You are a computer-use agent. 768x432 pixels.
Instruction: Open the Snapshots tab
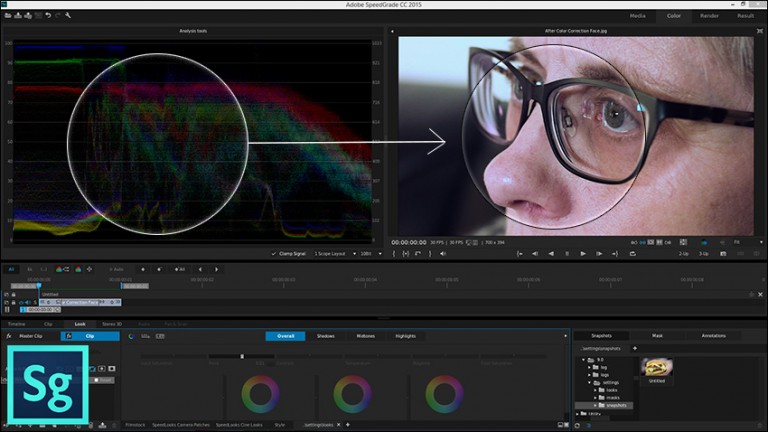tap(601, 336)
